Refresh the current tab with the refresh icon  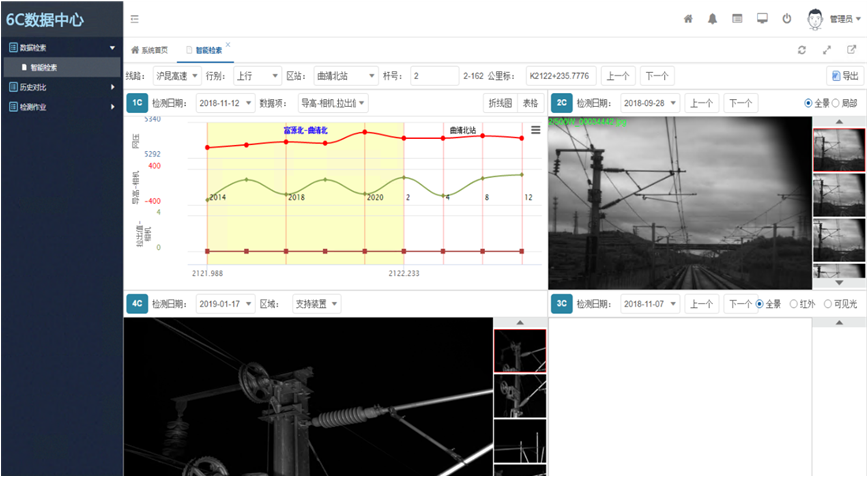802,50
